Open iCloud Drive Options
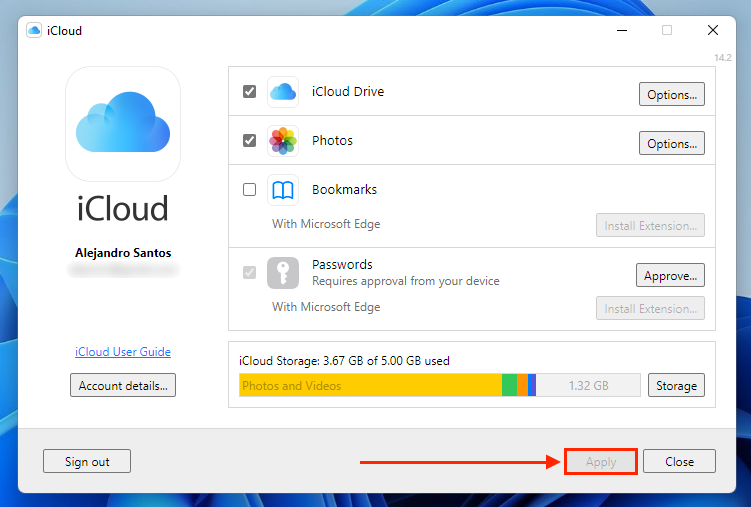The image size is (751, 507). pyautogui.click(x=671, y=95)
